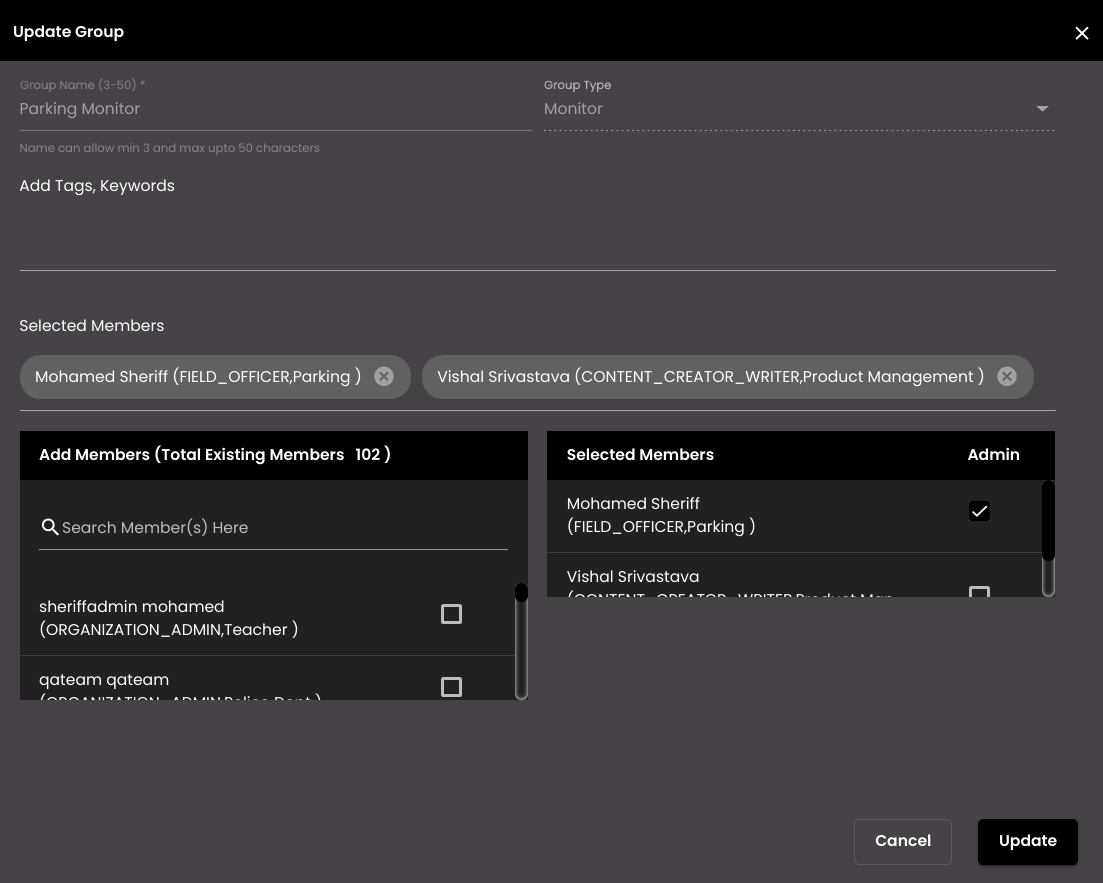The height and width of the screenshot is (883, 1103).
Task: Uncheck Admin for Mohamed Sheriff
Action: click(979, 511)
